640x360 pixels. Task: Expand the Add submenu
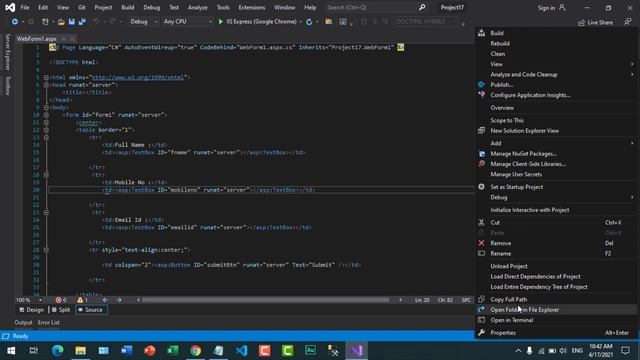click(x=557, y=143)
